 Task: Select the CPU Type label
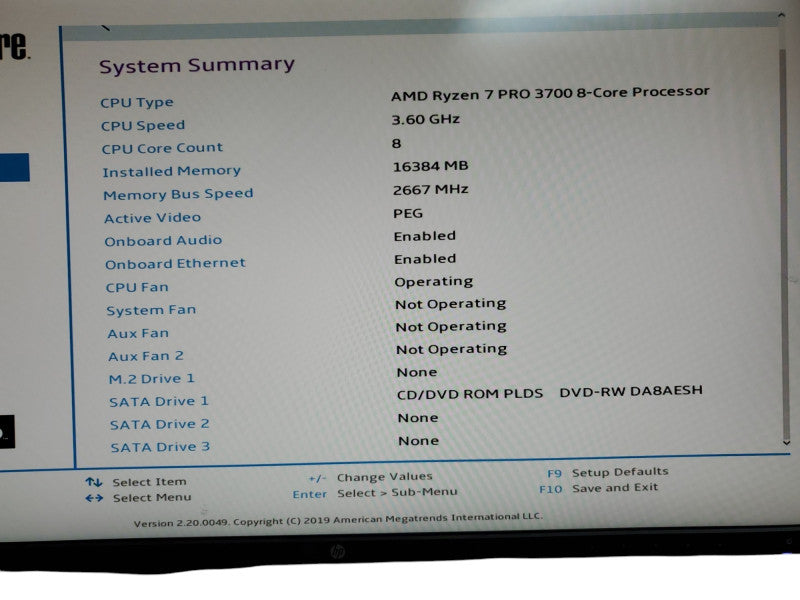(x=137, y=103)
